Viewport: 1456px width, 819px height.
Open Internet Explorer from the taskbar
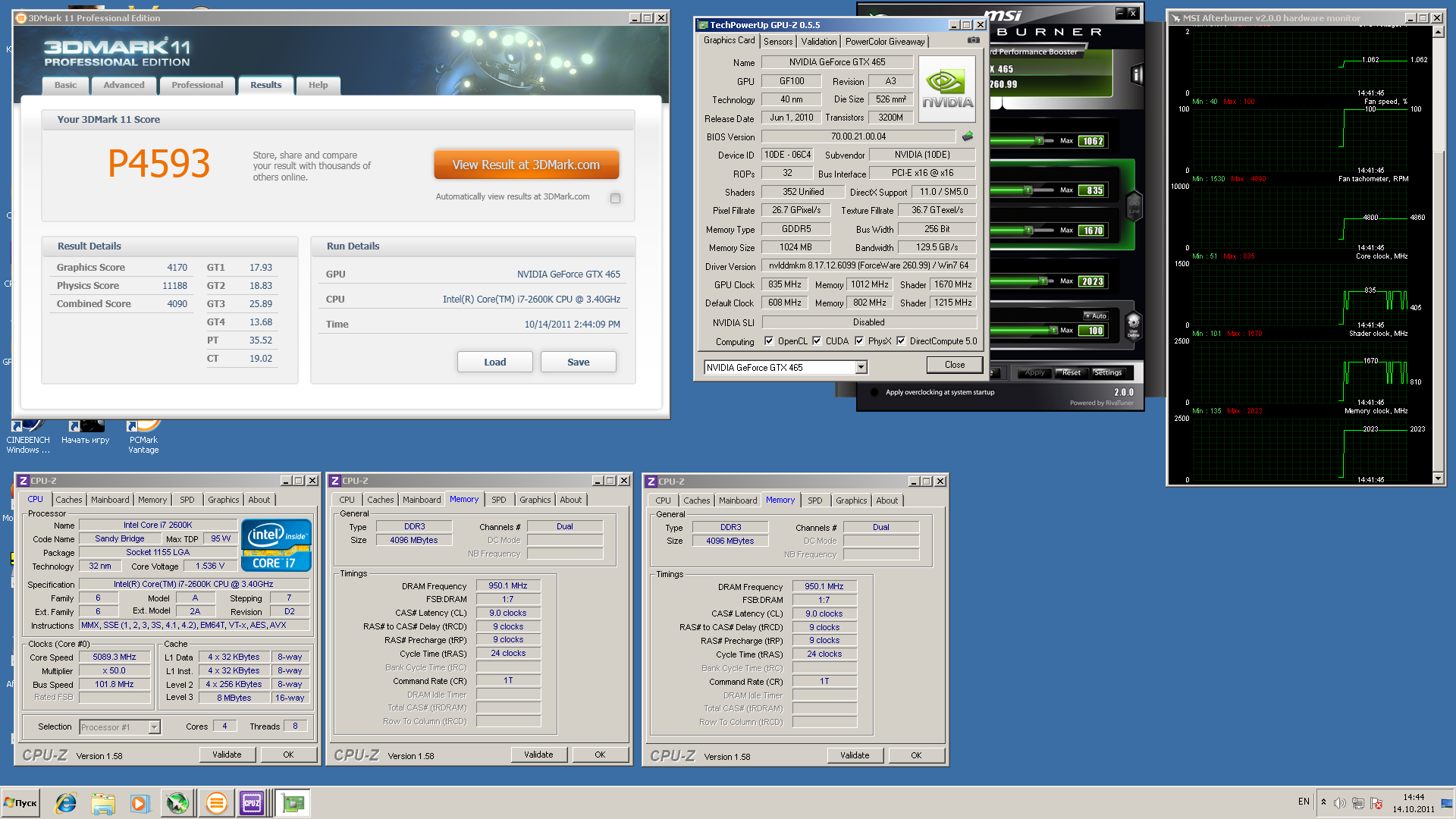pyautogui.click(x=66, y=802)
